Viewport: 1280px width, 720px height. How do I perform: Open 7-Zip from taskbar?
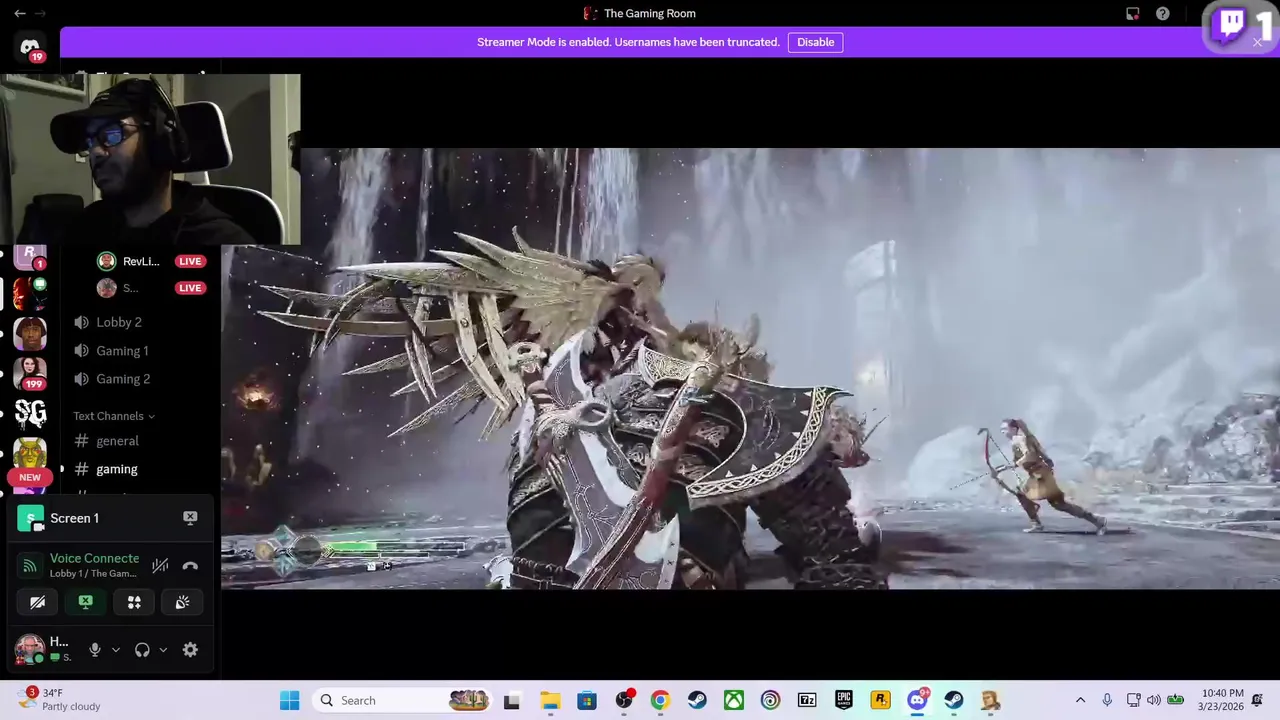[x=807, y=700]
